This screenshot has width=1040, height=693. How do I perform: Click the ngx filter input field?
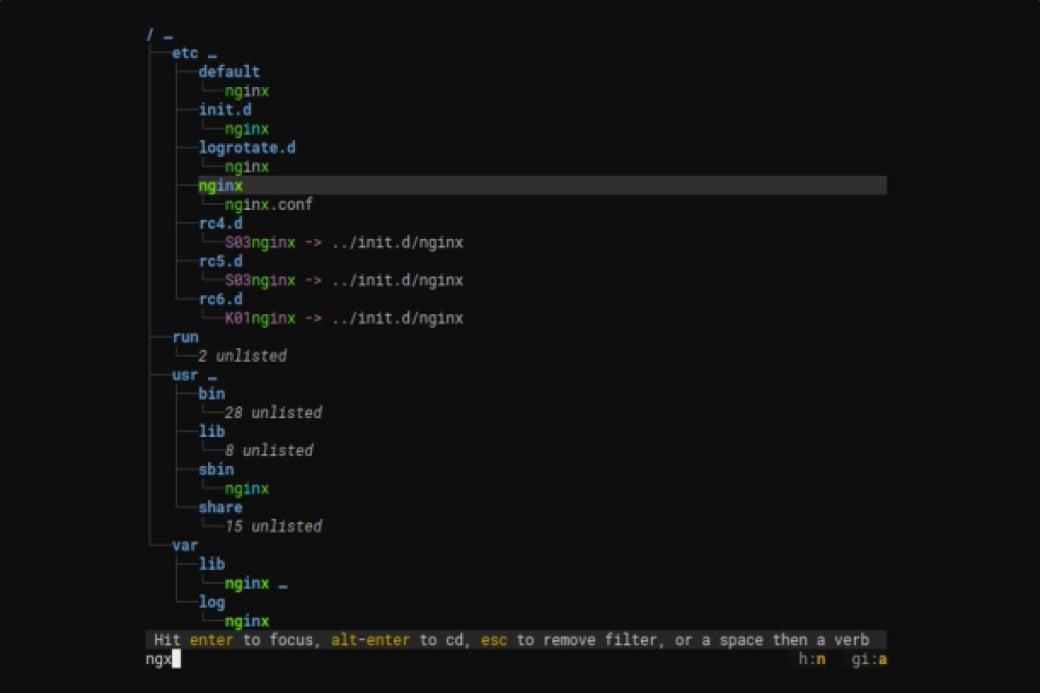tap(160, 659)
